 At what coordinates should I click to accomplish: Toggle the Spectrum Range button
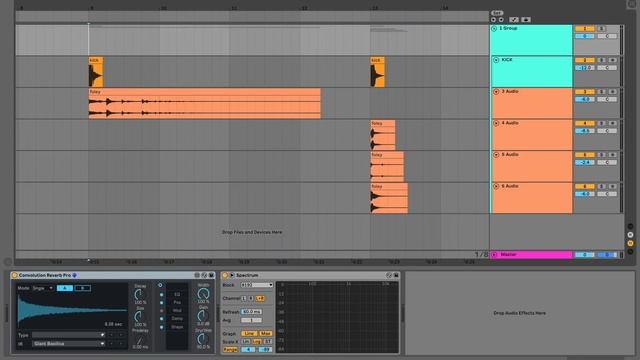(230, 350)
